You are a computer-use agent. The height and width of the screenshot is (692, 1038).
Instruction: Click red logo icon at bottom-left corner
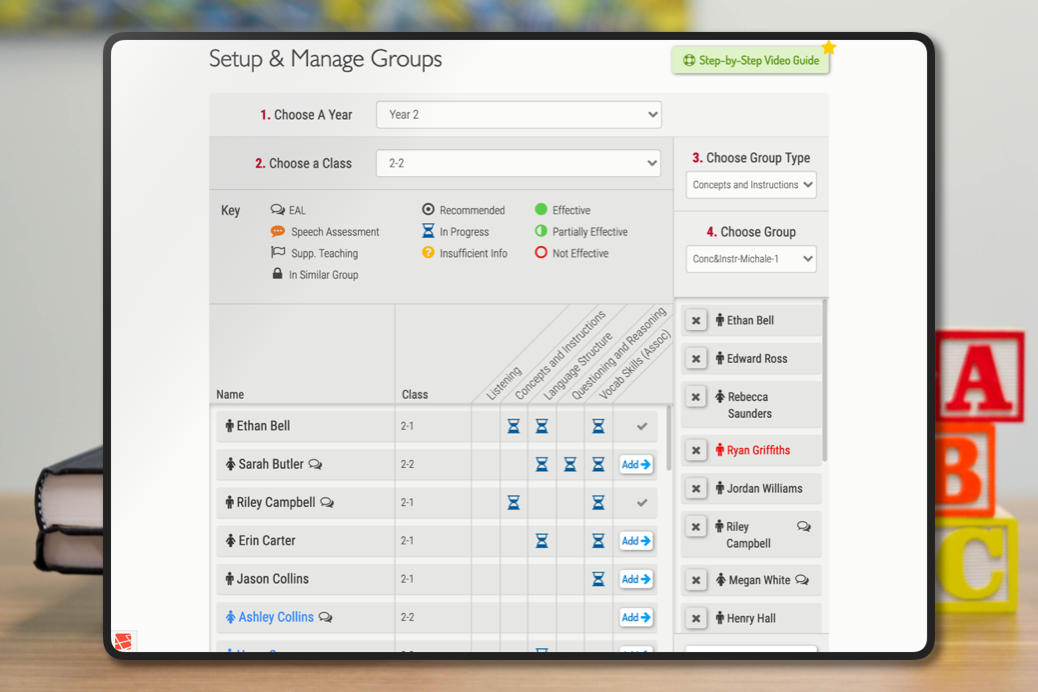[123, 641]
